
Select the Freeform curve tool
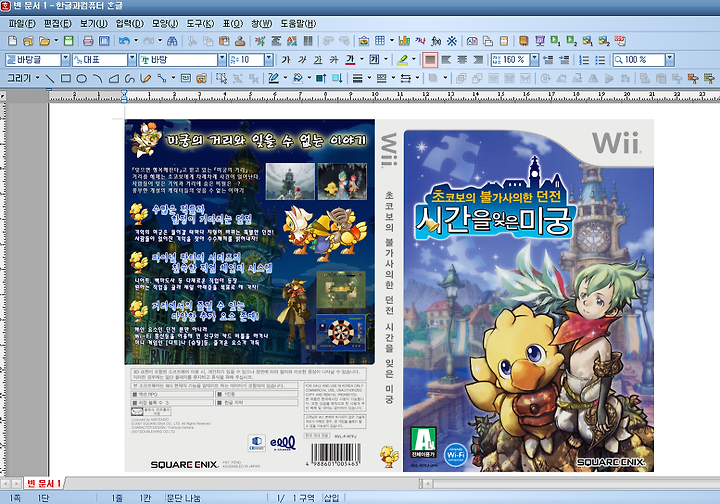pos(129,78)
